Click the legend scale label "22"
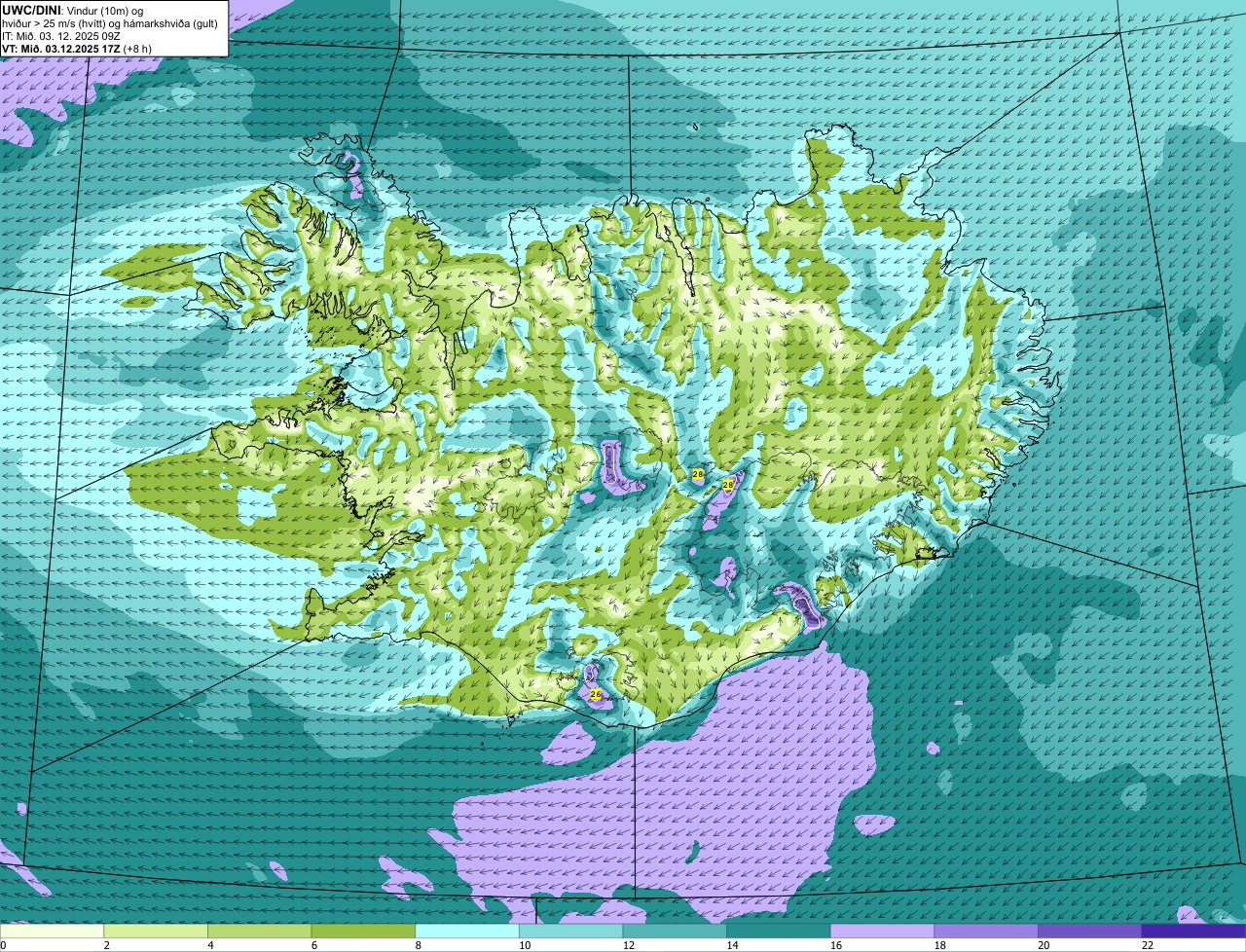This screenshot has width=1246, height=952. point(1148,945)
